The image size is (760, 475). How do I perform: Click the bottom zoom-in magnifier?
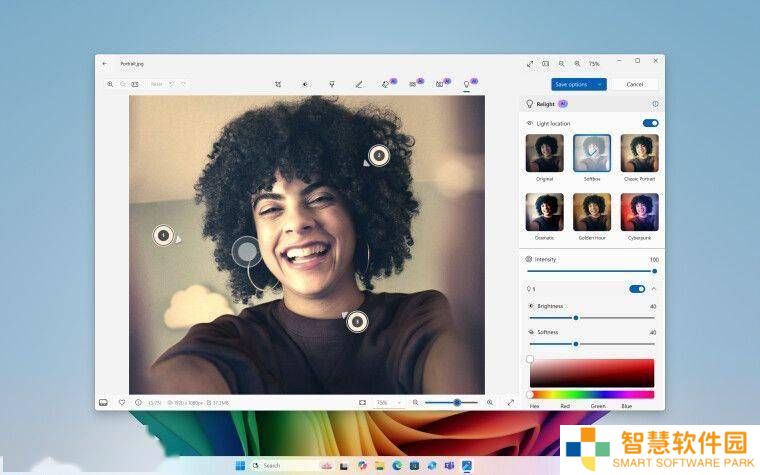click(490, 403)
